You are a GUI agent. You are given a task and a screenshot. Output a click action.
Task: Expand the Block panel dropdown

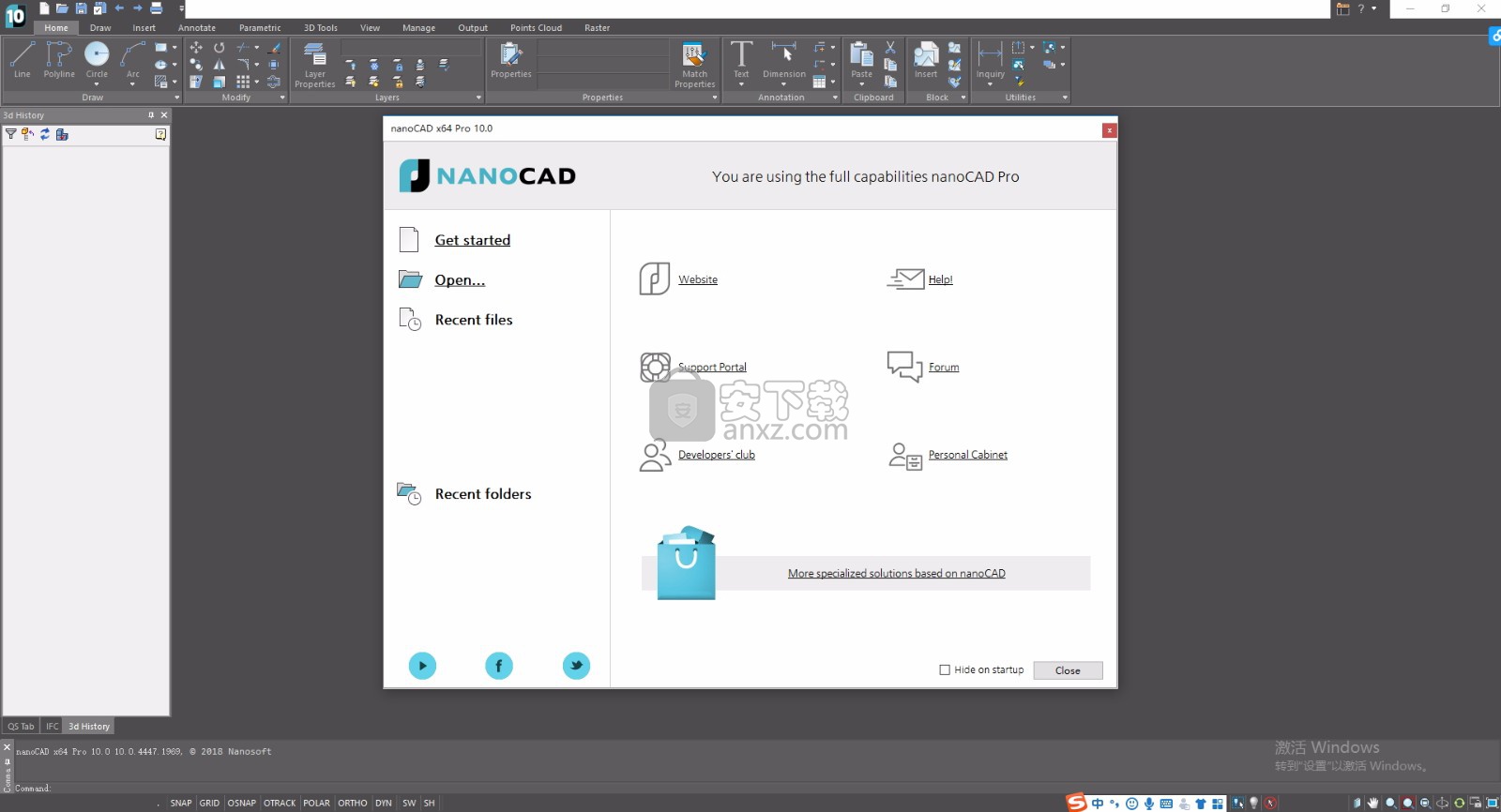point(963,98)
